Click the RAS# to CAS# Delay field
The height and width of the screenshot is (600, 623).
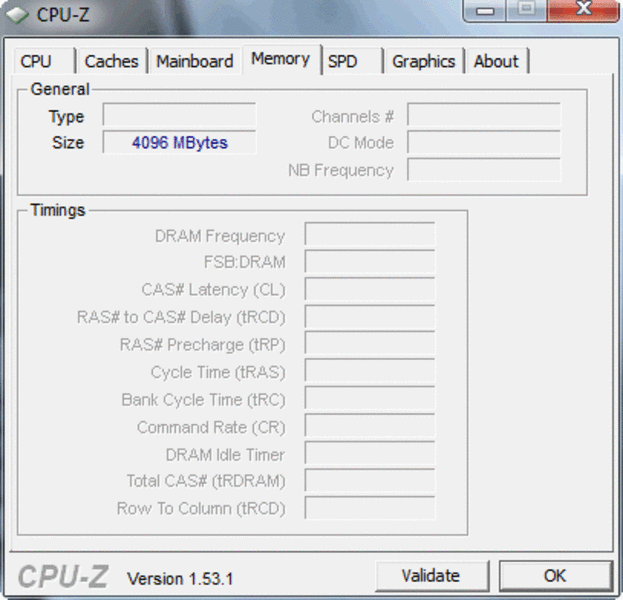click(x=370, y=317)
